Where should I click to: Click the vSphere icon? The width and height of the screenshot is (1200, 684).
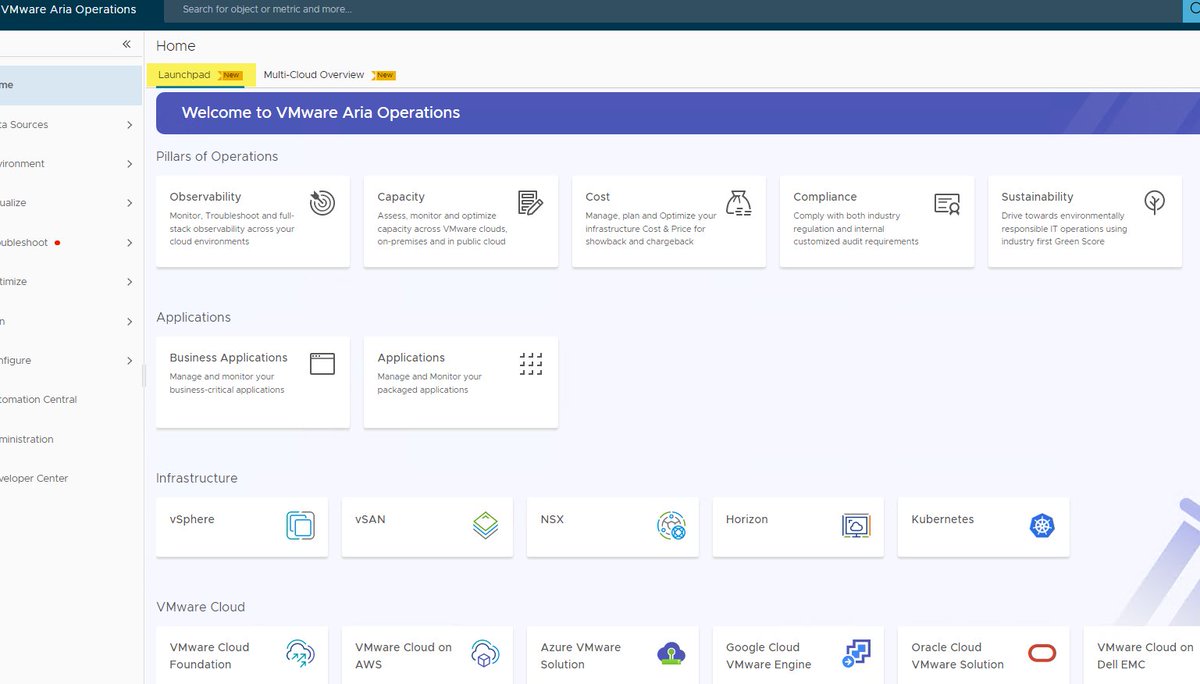(x=300, y=525)
